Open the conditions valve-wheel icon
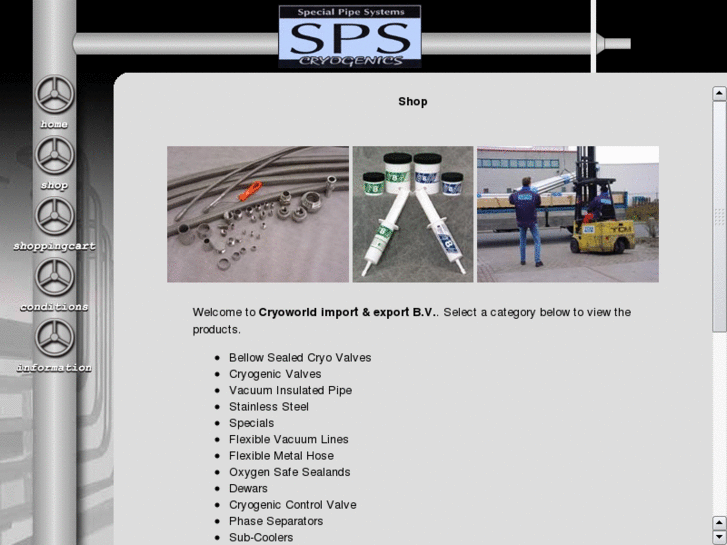The image size is (727, 545). click(x=54, y=277)
